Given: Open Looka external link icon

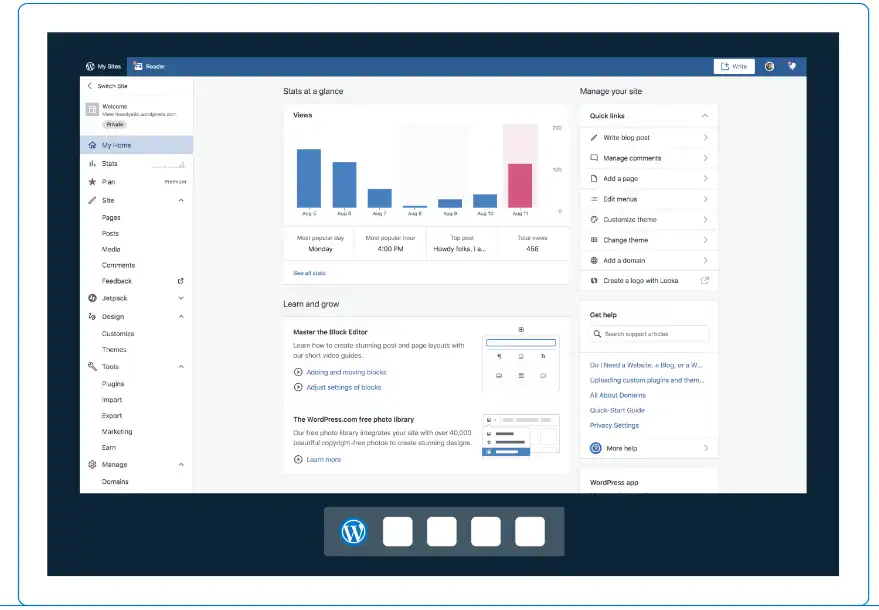Looking at the screenshot, I should tap(705, 280).
